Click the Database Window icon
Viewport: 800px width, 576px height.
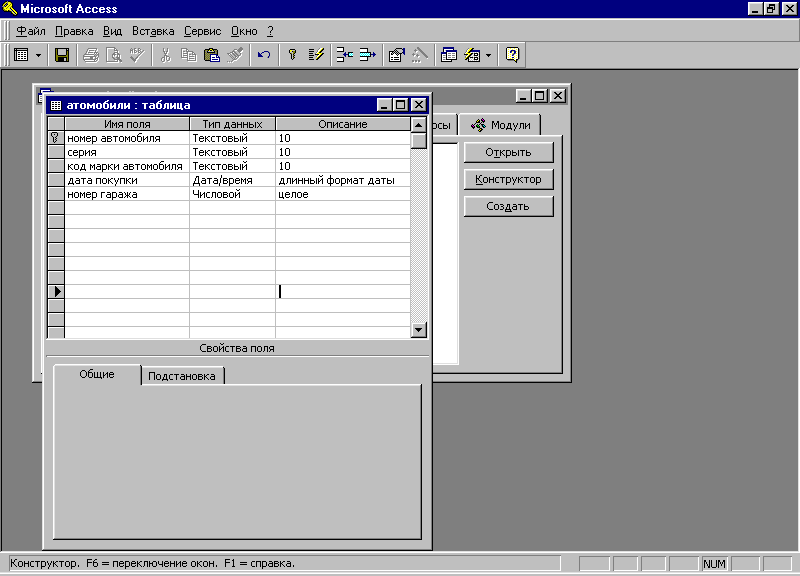click(448, 55)
